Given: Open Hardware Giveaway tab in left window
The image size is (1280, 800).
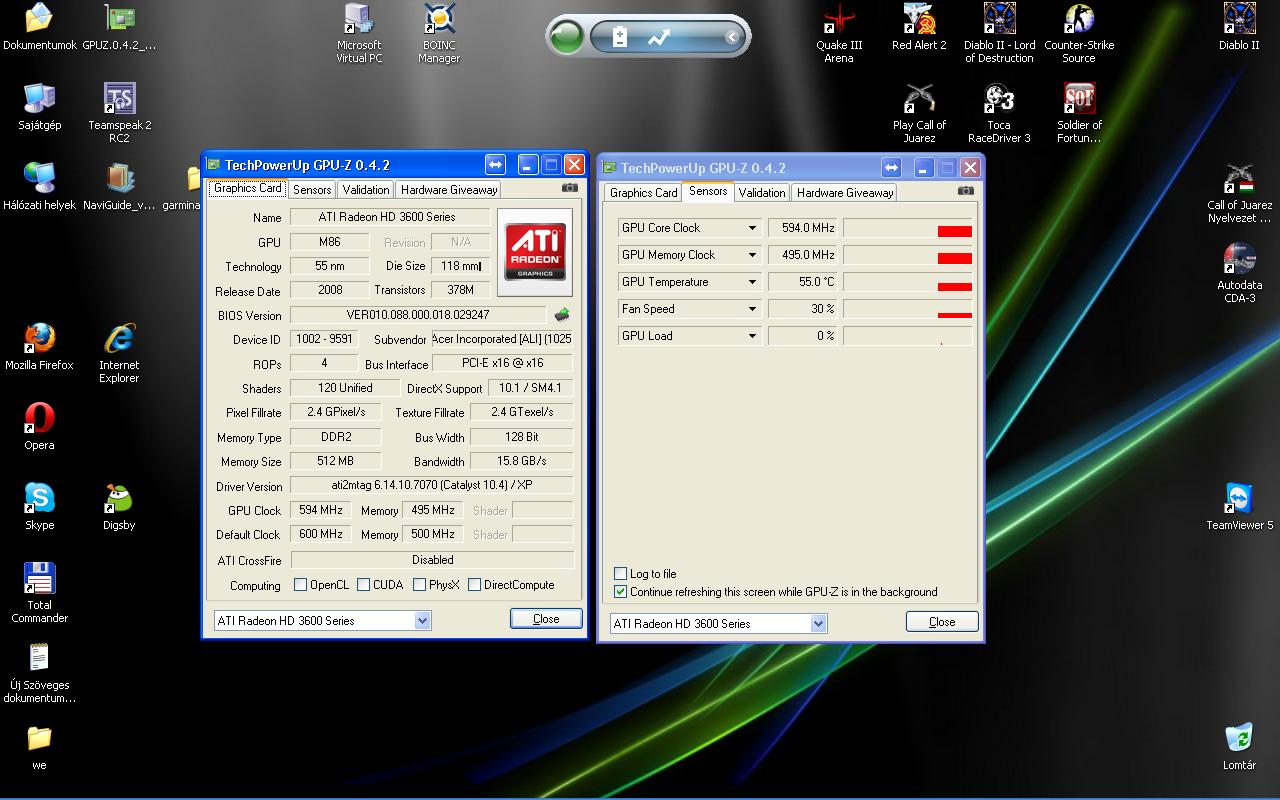Looking at the screenshot, I should [x=449, y=190].
